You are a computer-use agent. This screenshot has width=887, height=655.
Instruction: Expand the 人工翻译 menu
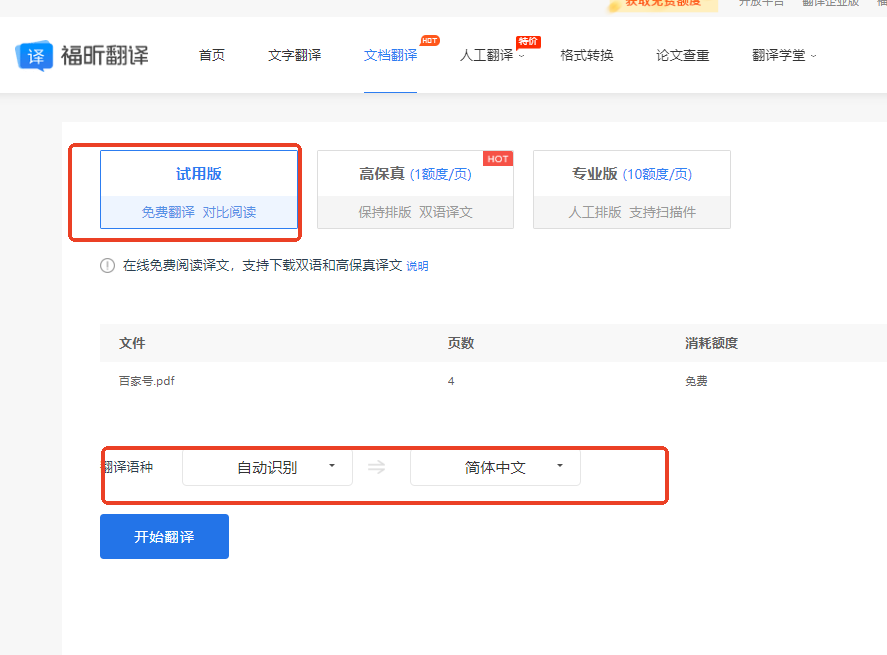(x=491, y=55)
